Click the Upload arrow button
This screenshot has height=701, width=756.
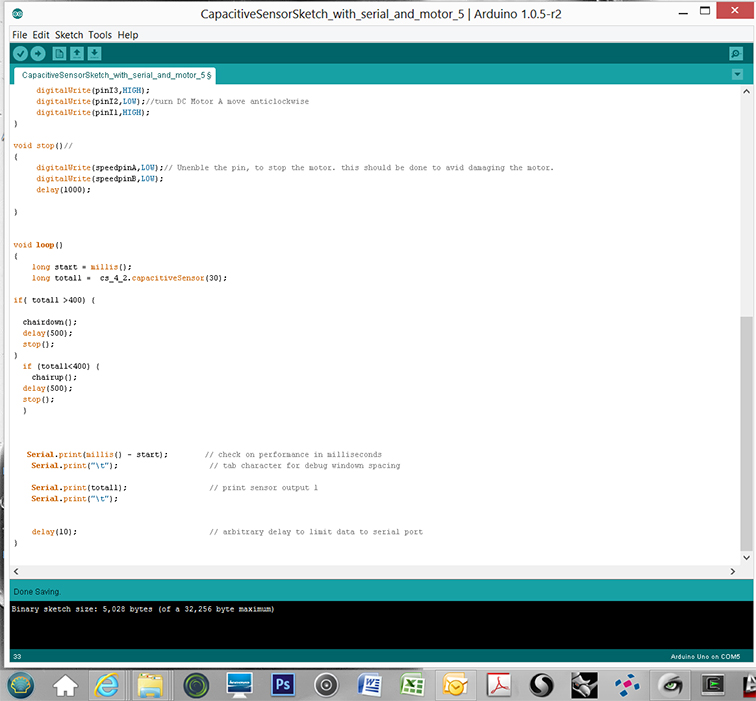(x=38, y=54)
